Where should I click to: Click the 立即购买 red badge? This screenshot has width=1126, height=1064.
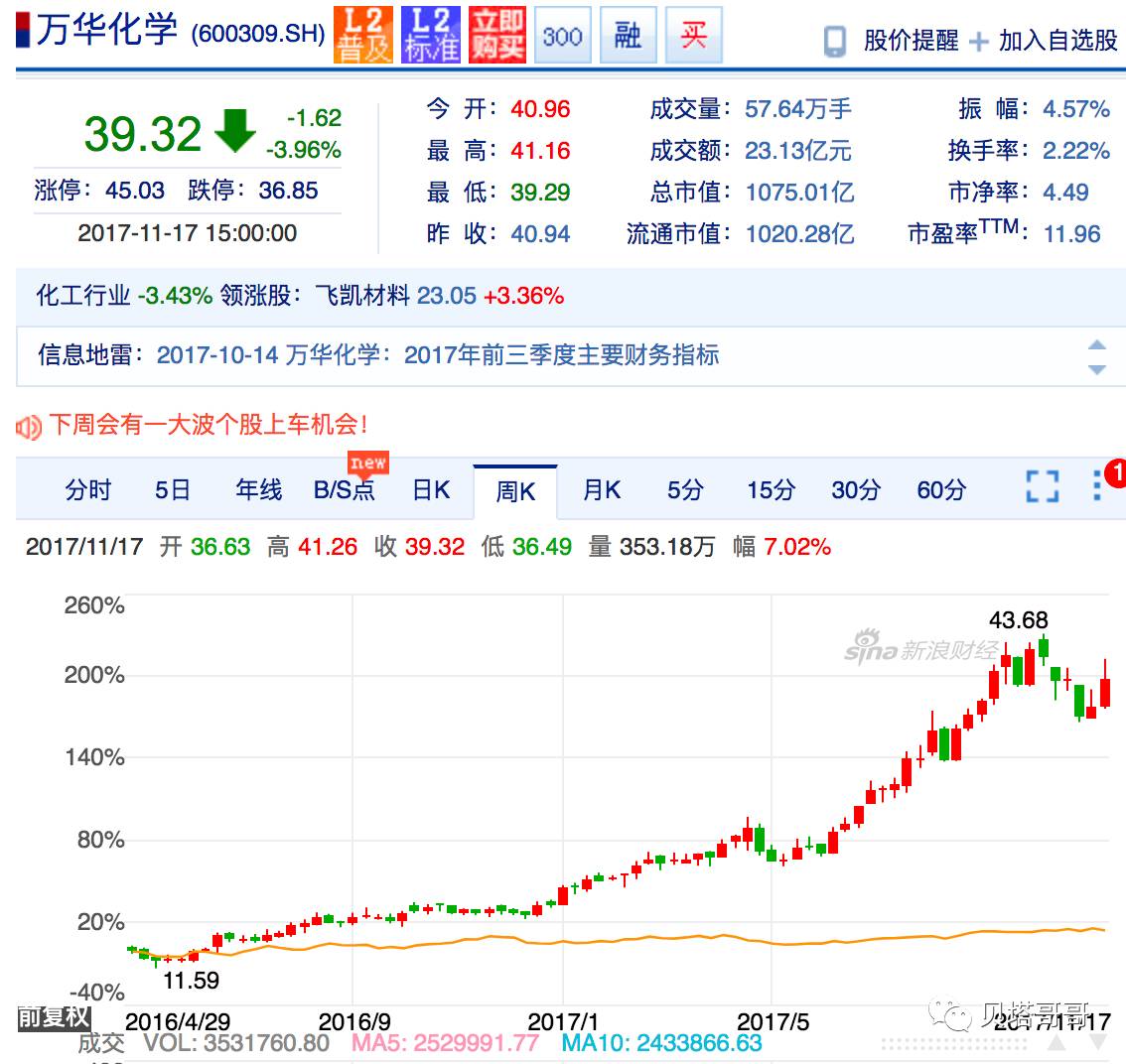click(496, 35)
